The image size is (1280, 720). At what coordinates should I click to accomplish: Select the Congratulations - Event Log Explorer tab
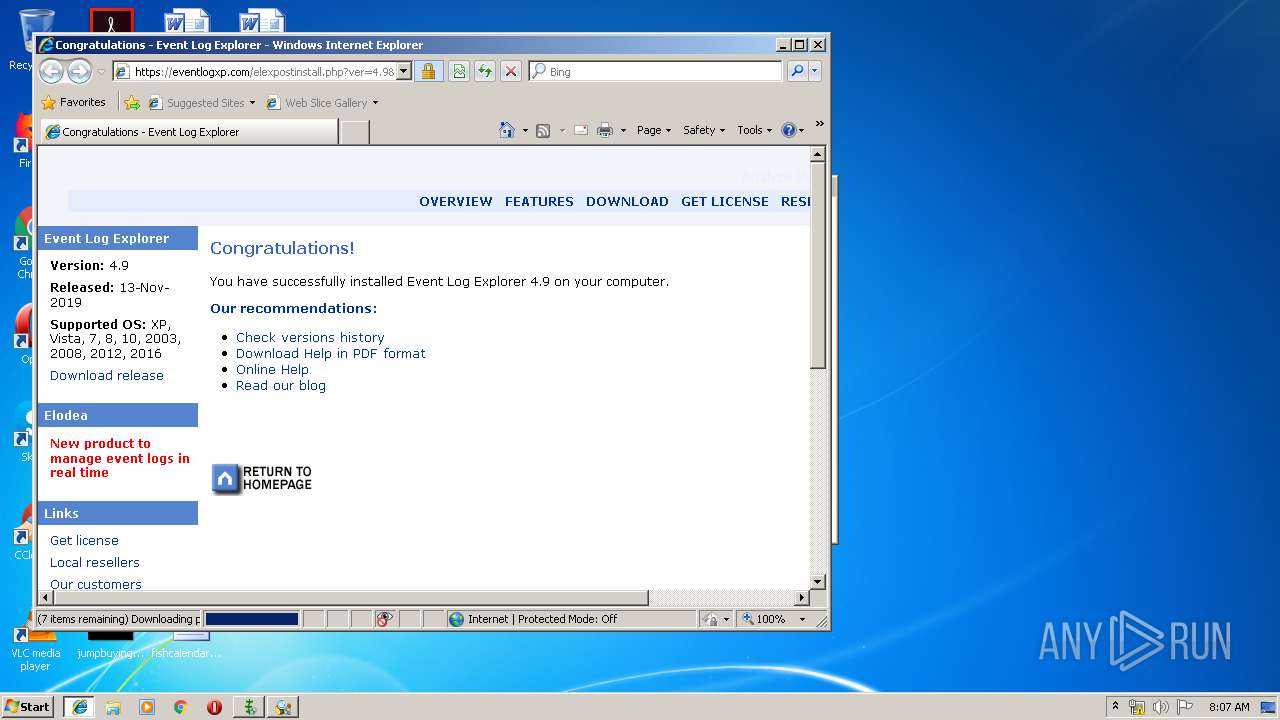point(188,131)
